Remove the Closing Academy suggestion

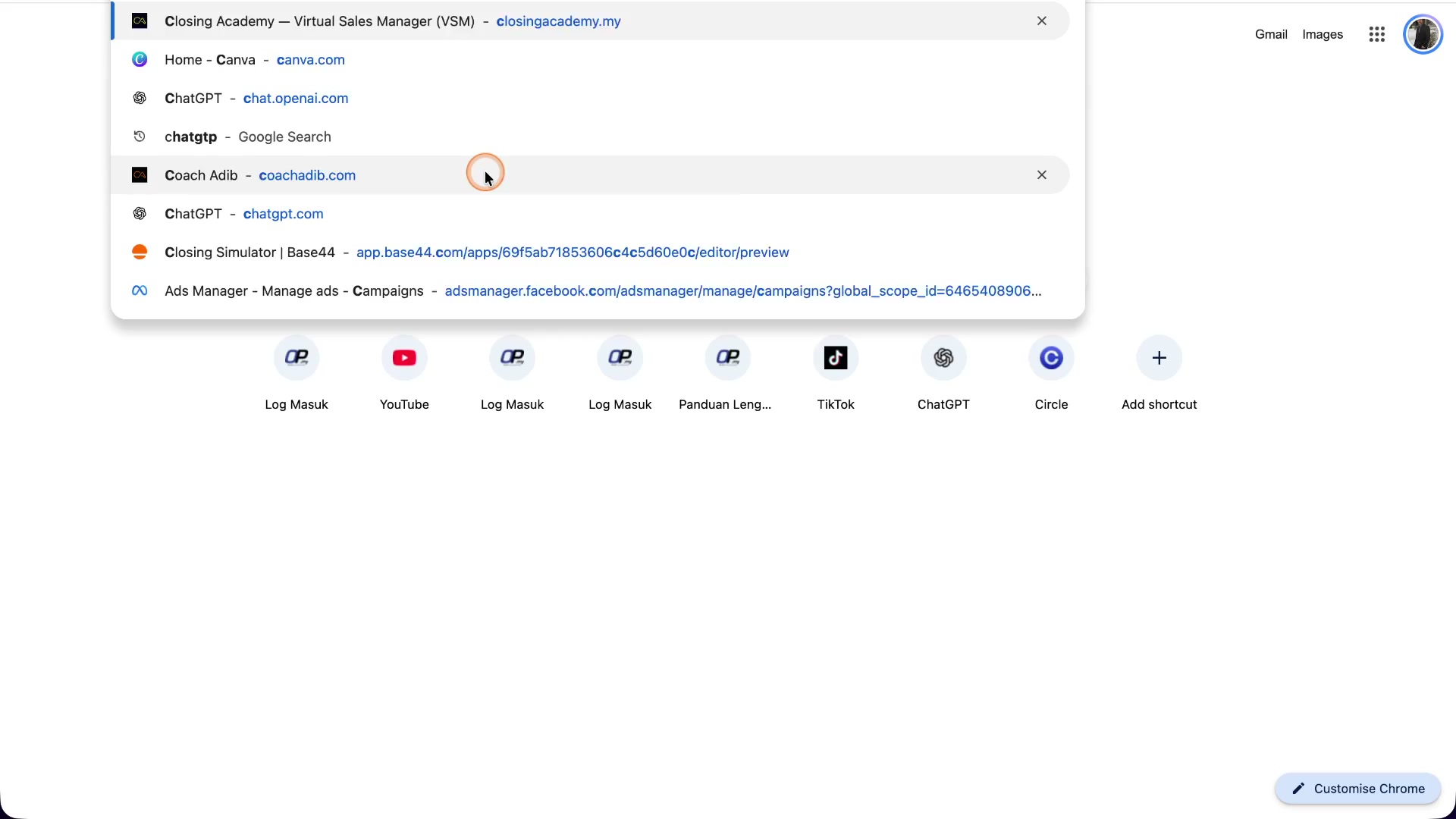[x=1042, y=21]
